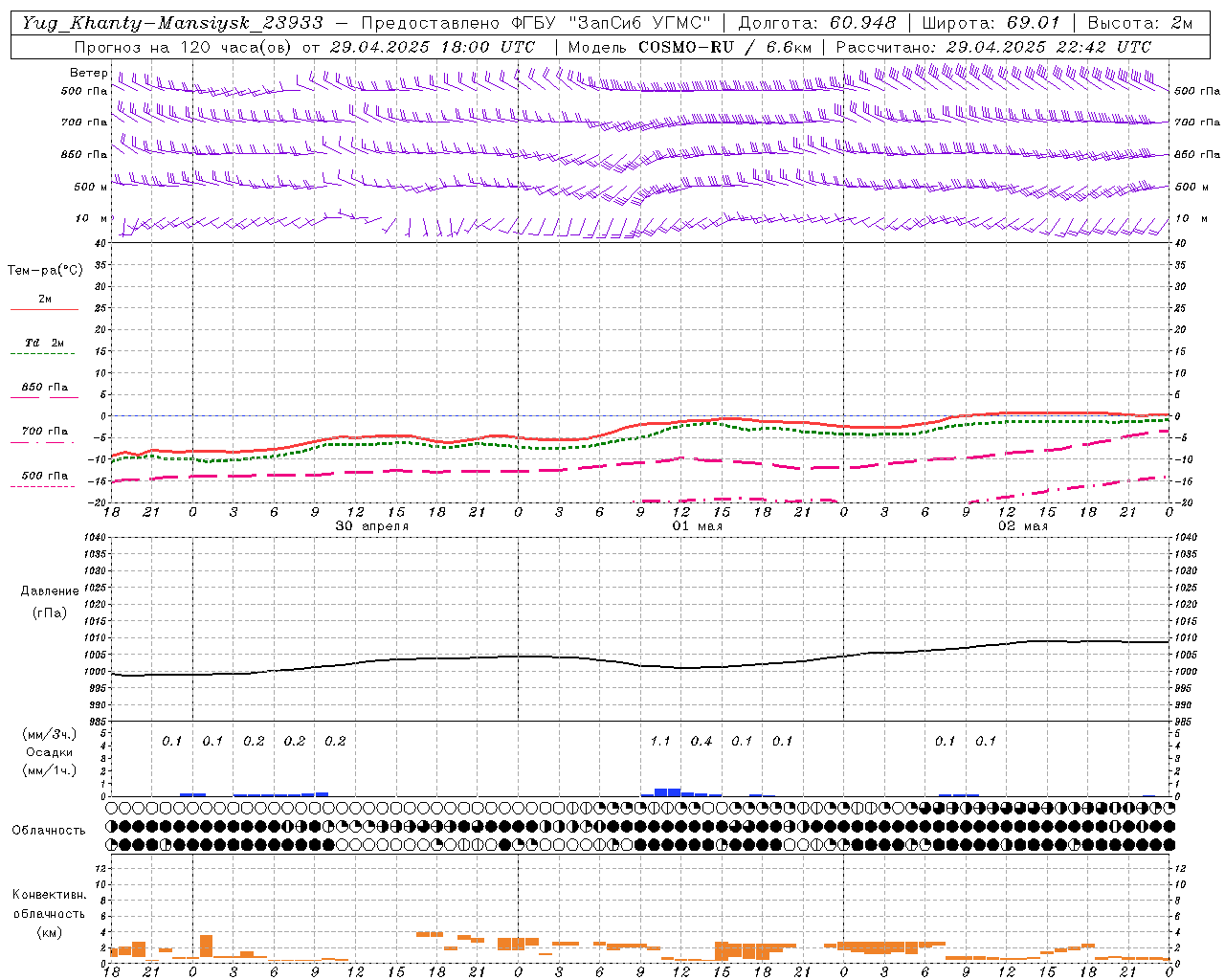Click the Широта: 69.01 value

[x=991, y=22]
